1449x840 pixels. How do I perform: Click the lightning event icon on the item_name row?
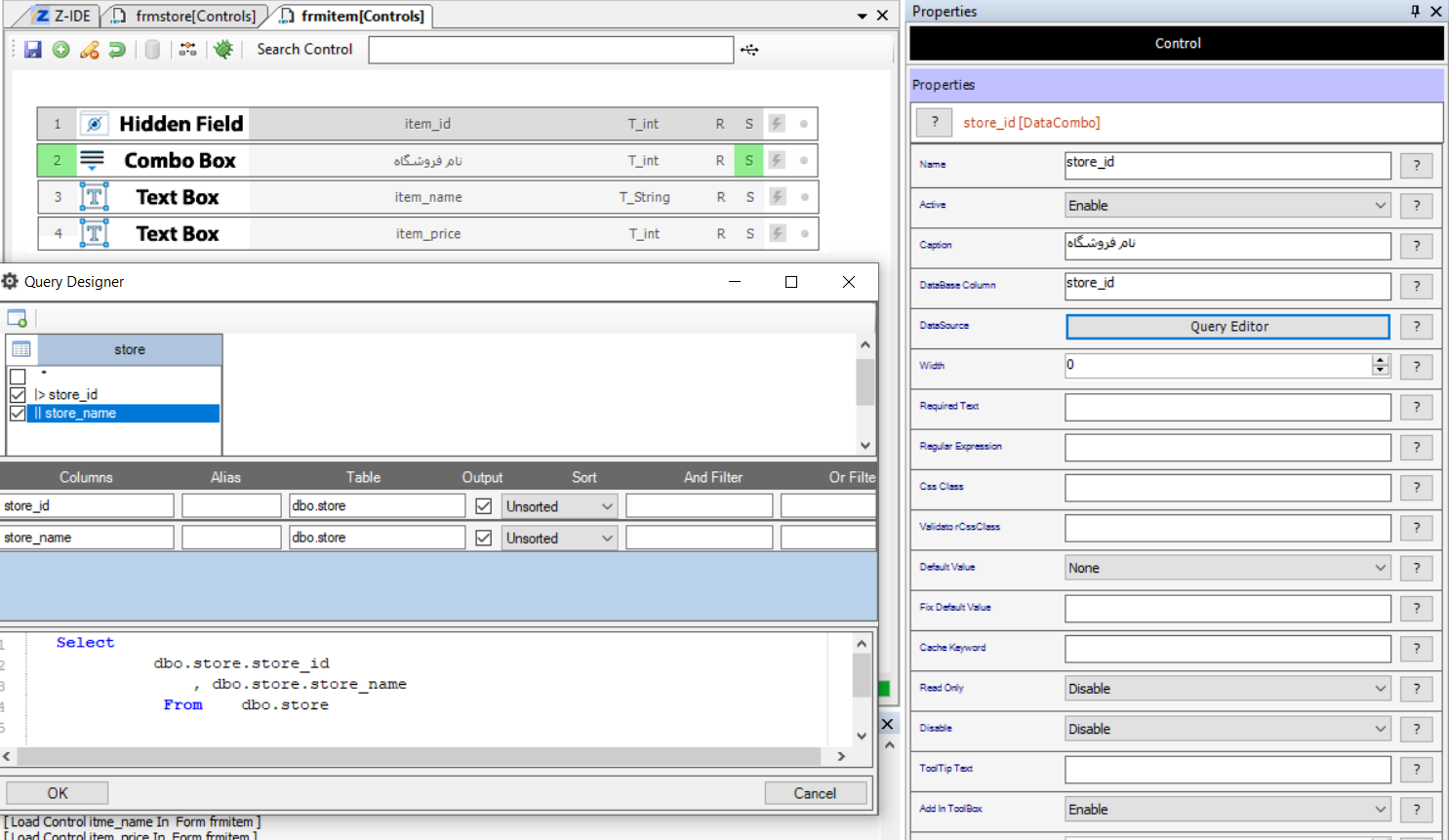pos(778,197)
